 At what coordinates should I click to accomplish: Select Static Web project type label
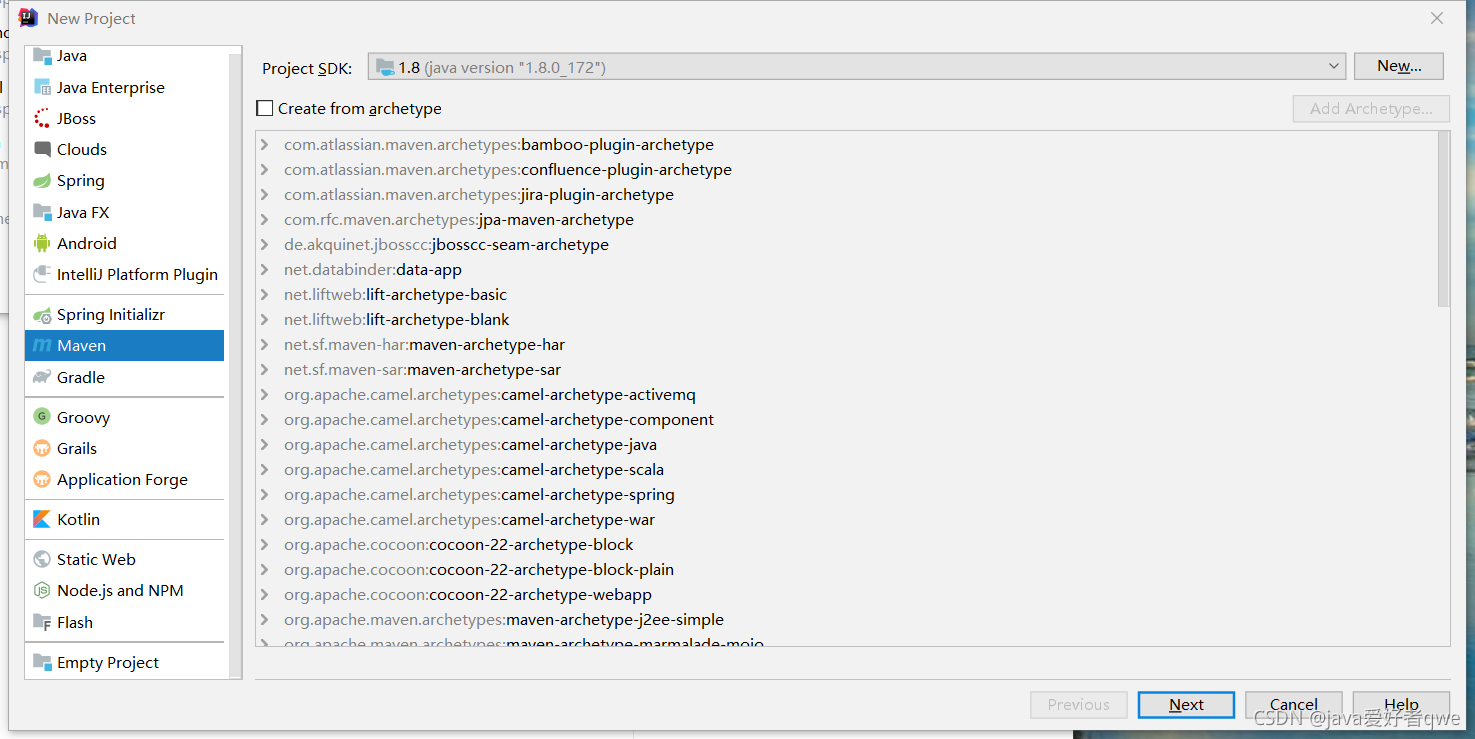96,559
